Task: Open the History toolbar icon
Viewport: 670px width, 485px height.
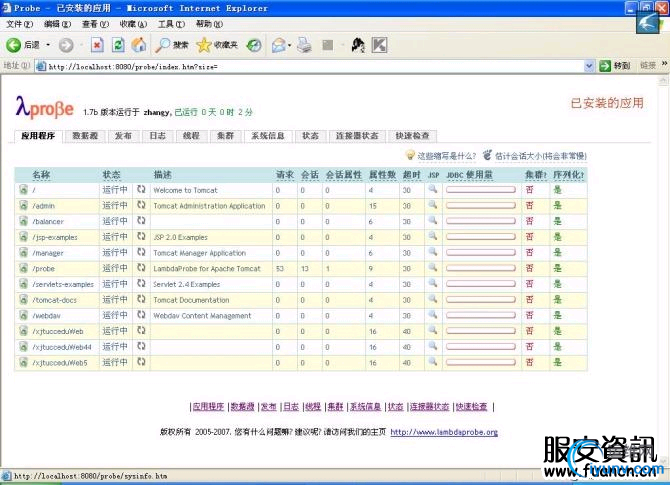Action: point(254,45)
